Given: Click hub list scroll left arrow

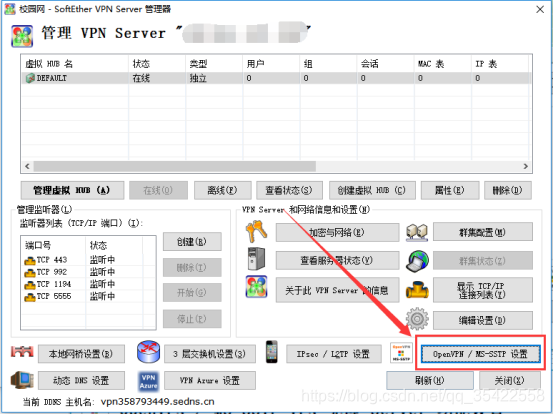Looking at the screenshot, I should point(27,166).
